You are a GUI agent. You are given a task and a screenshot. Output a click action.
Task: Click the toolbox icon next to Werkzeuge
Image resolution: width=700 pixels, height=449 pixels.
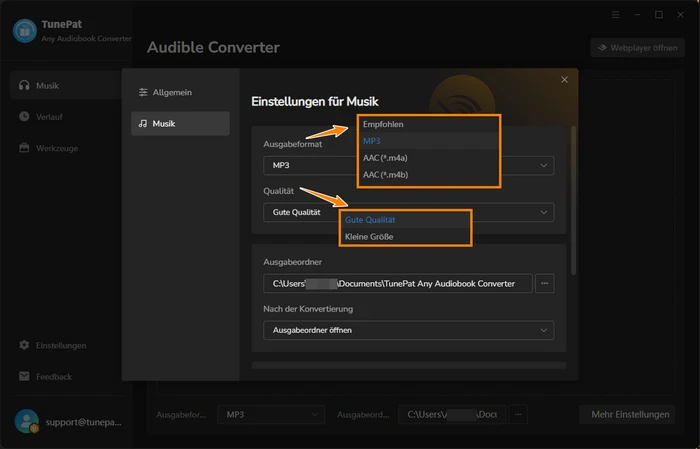tap(24, 147)
